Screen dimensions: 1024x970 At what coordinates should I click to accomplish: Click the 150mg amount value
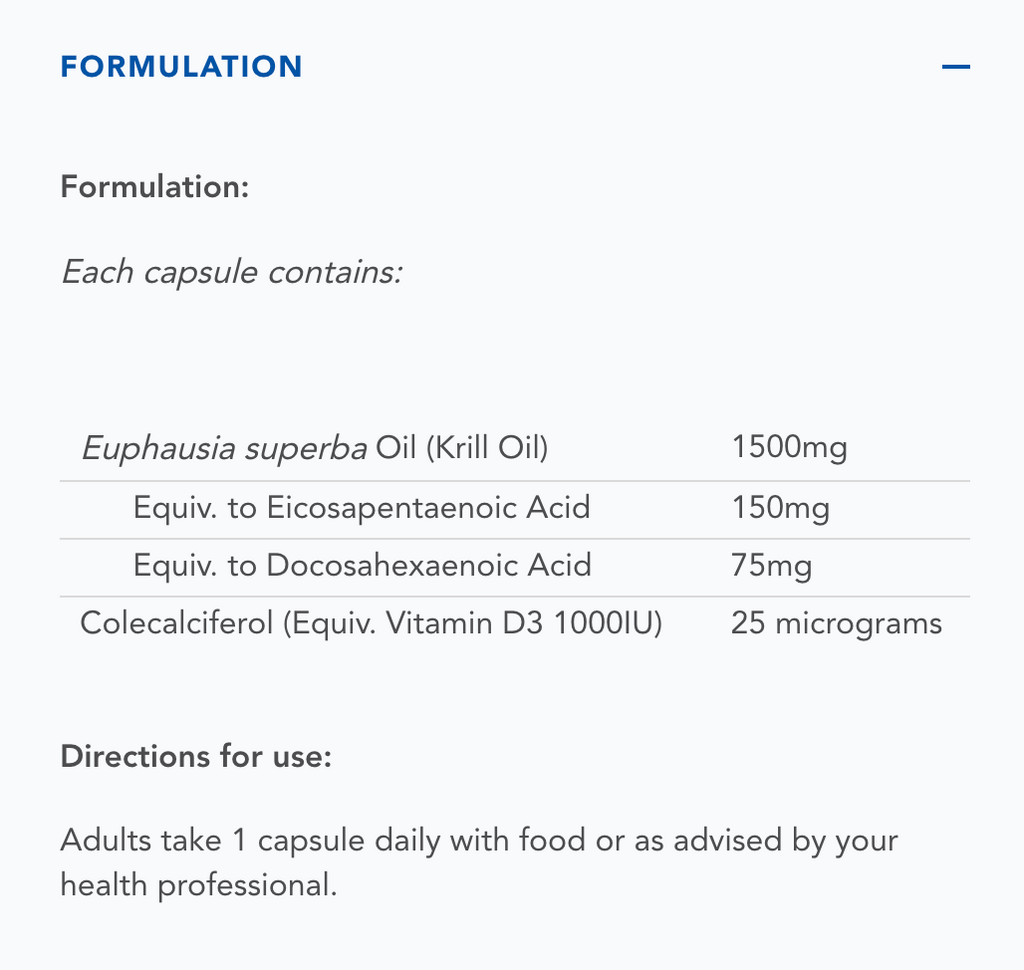click(780, 508)
